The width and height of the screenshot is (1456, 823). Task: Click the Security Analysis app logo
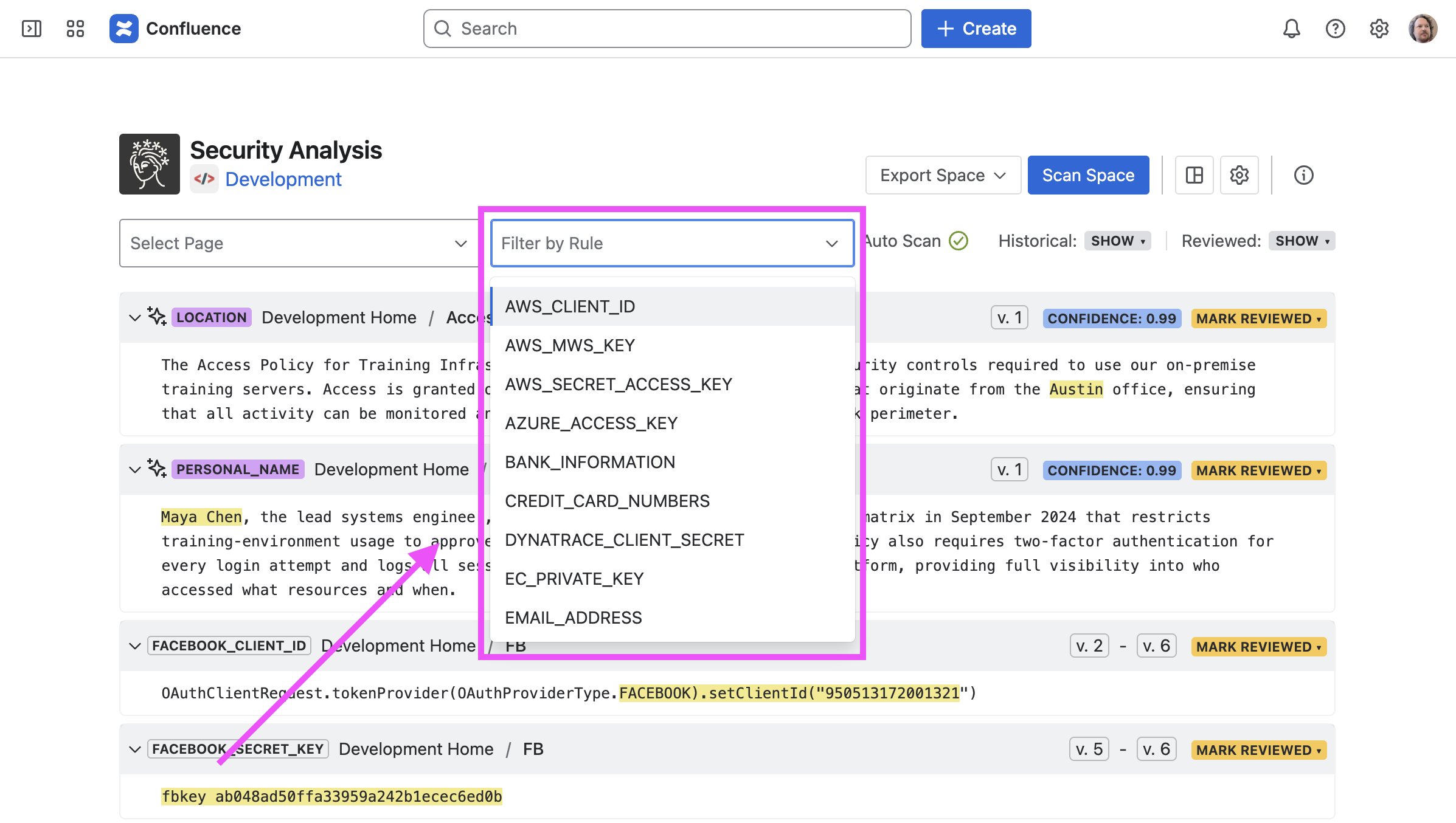[150, 164]
